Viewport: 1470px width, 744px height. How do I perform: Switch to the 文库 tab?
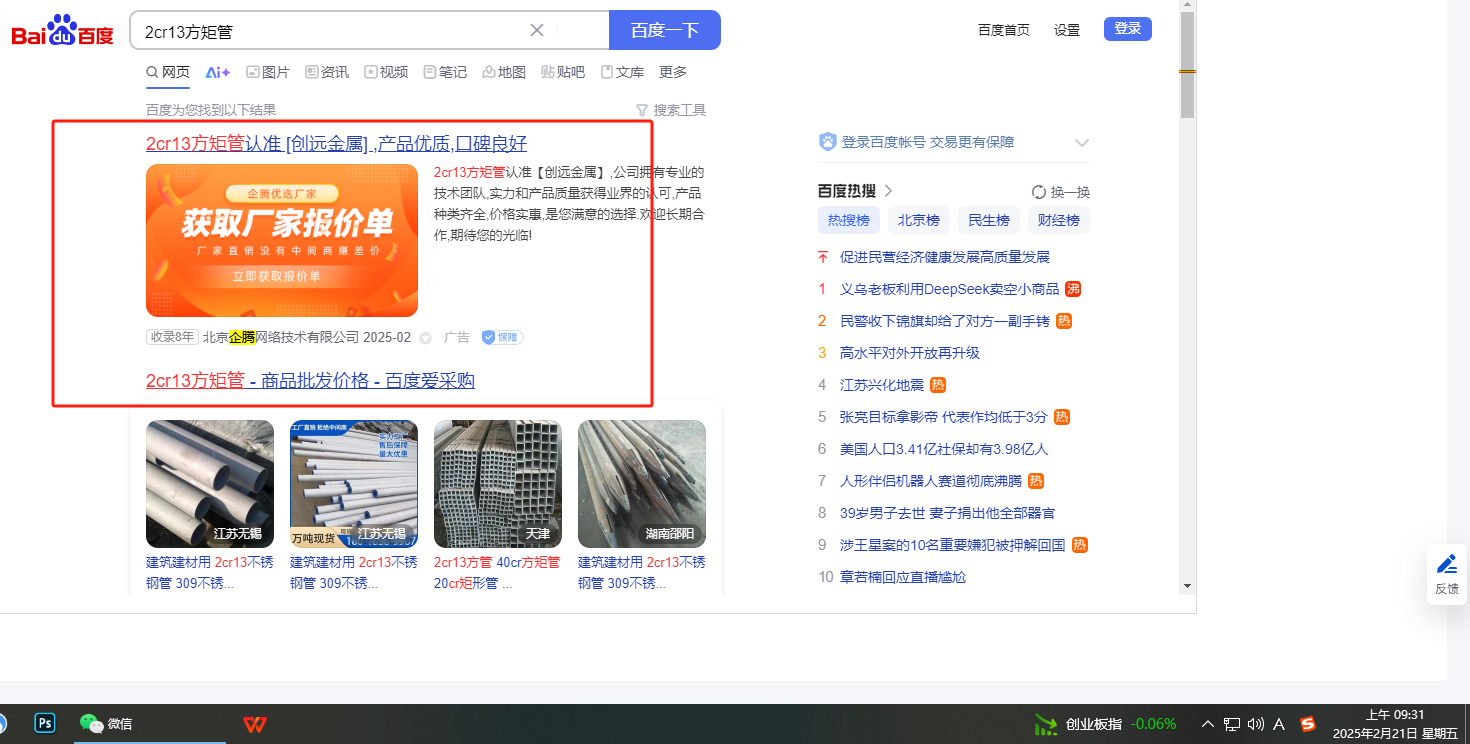(x=622, y=72)
